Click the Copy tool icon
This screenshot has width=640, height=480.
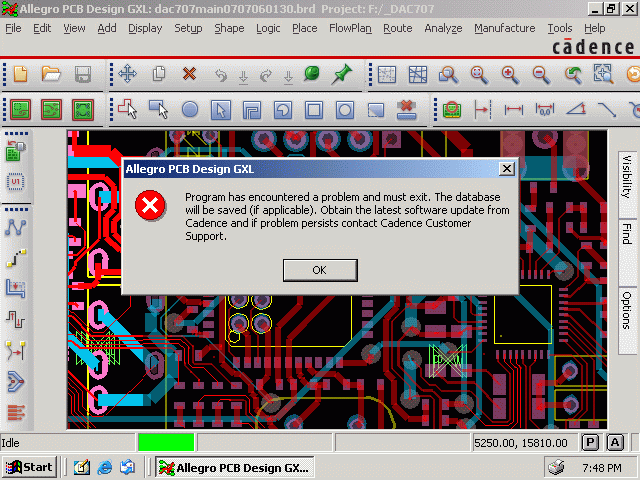point(159,74)
